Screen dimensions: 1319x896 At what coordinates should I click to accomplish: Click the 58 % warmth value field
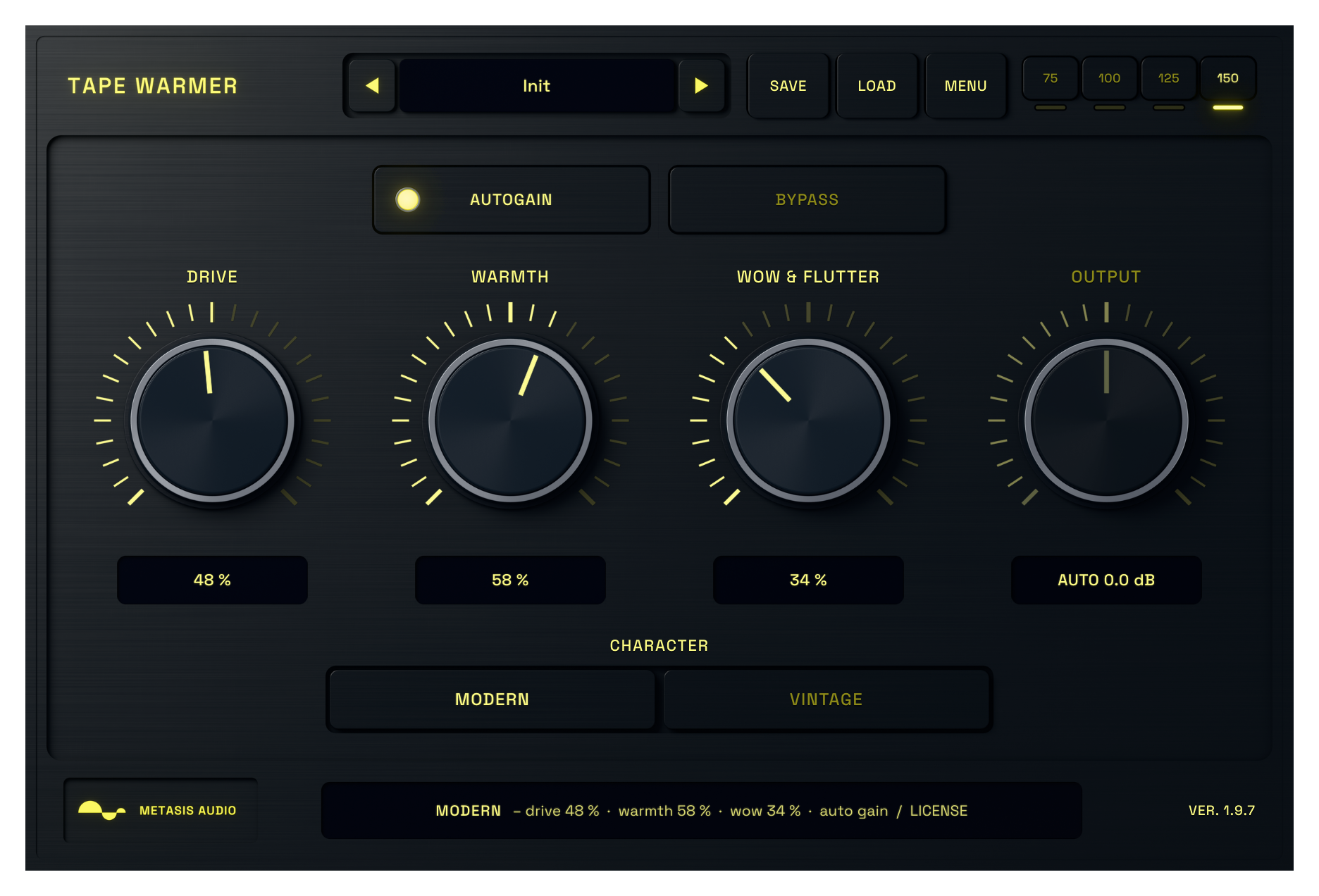pos(510,580)
